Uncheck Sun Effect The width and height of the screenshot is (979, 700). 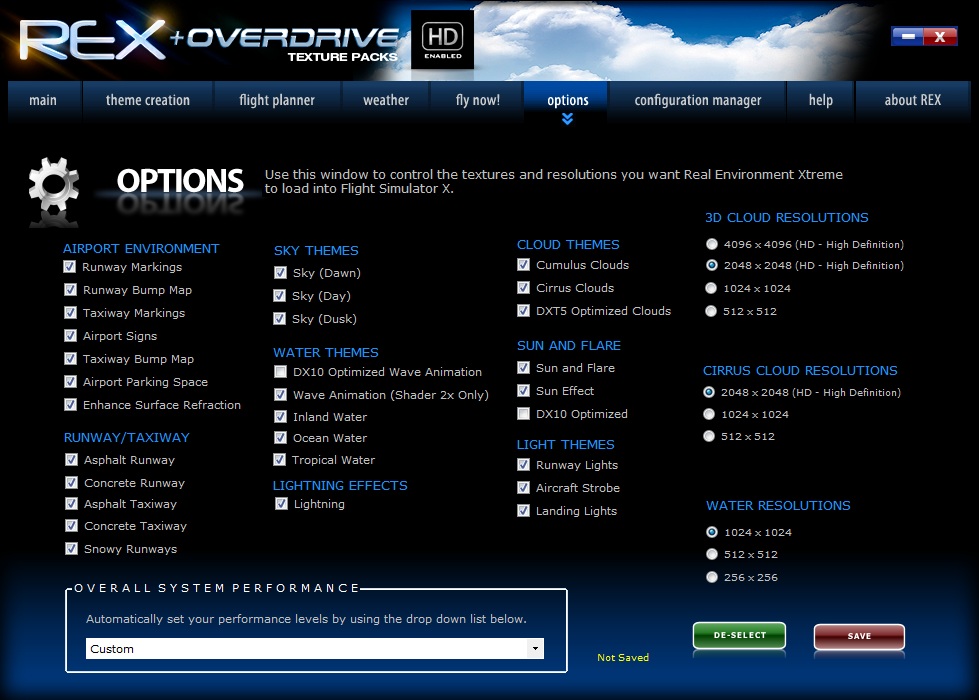click(x=523, y=391)
